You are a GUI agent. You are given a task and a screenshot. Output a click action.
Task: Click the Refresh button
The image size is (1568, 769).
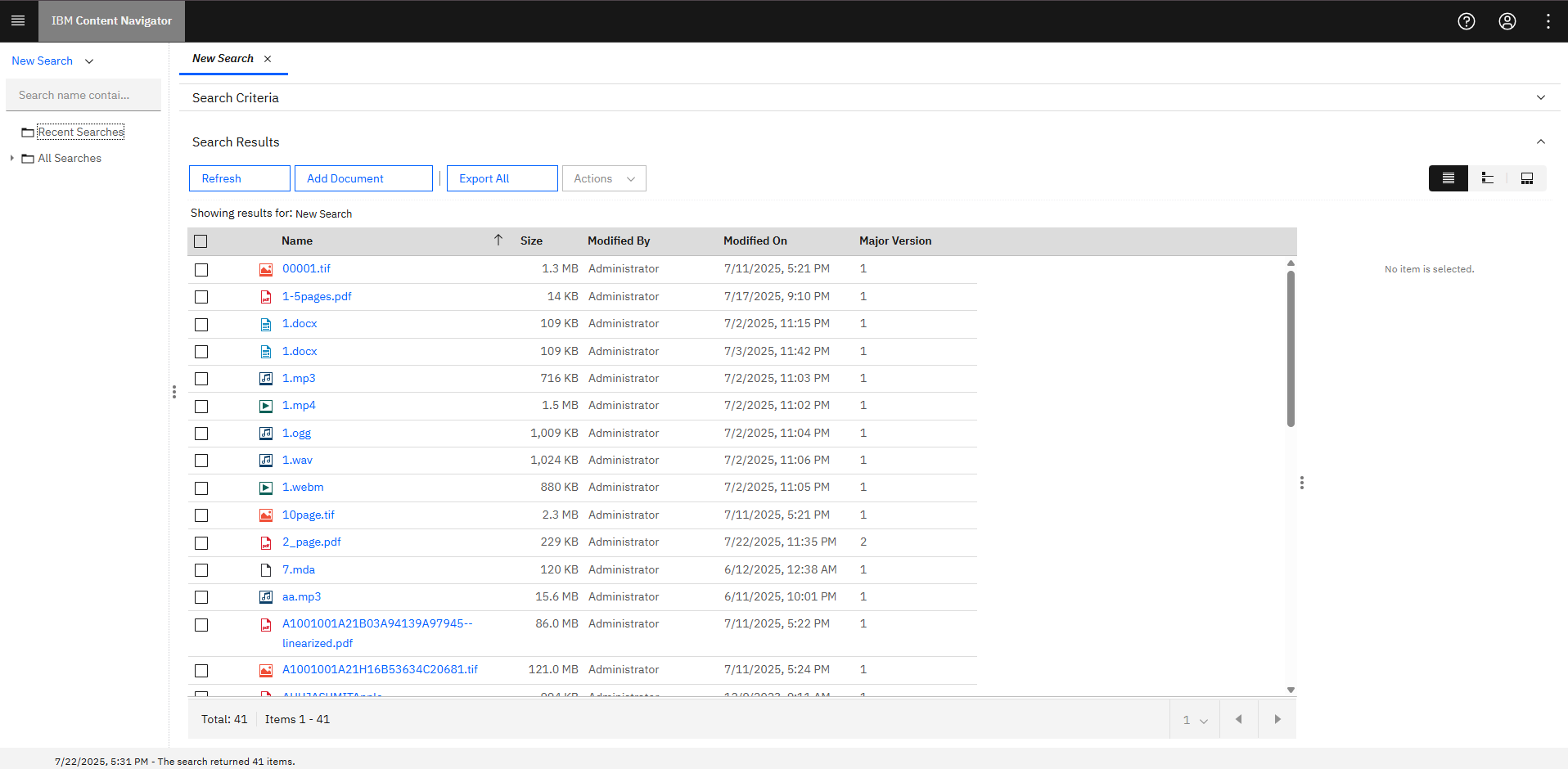(239, 178)
